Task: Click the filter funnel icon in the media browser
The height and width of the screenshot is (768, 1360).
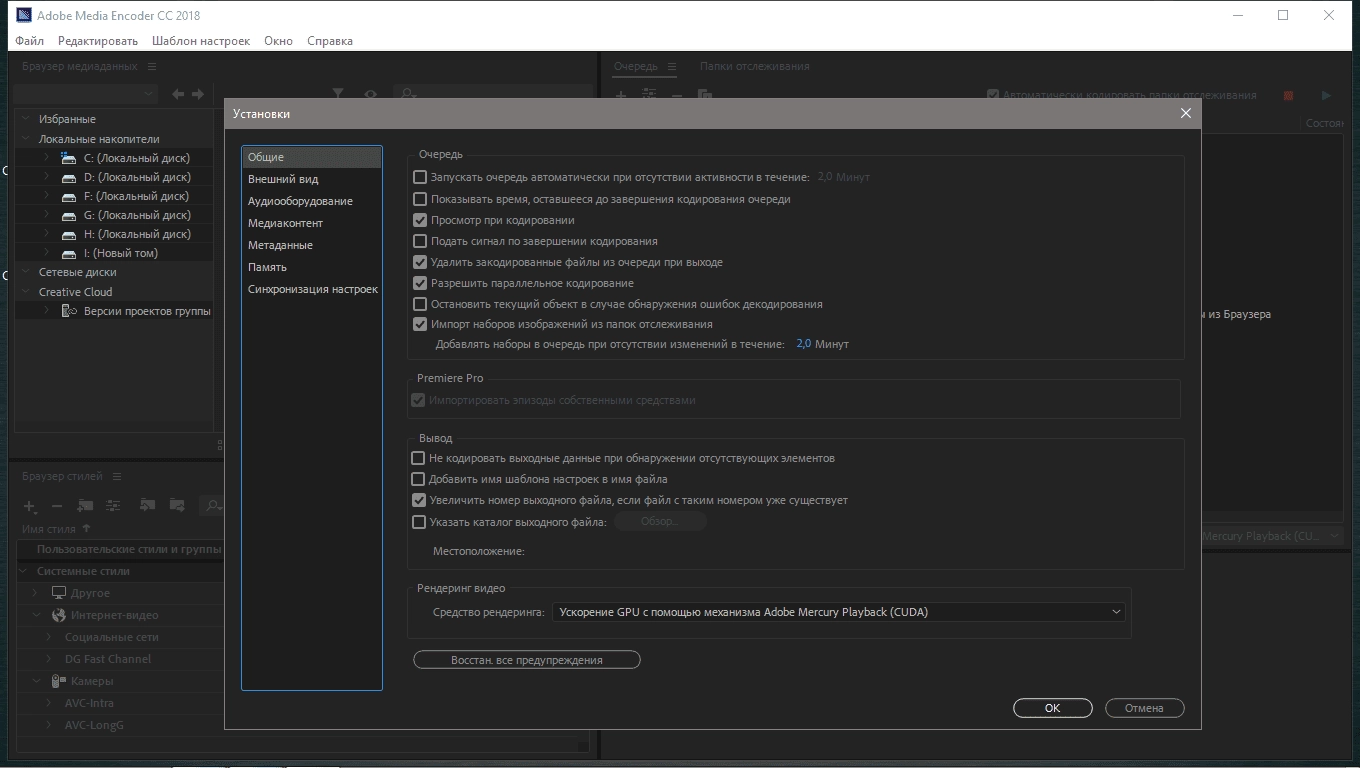Action: tap(338, 94)
